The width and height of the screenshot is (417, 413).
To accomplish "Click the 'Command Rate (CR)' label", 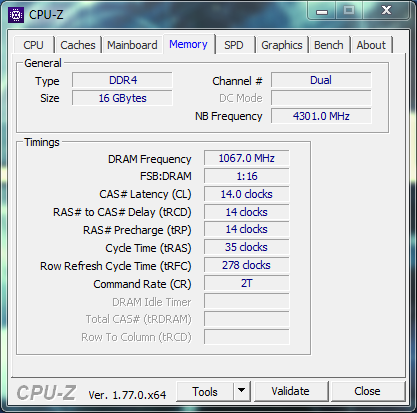I will [142, 284].
